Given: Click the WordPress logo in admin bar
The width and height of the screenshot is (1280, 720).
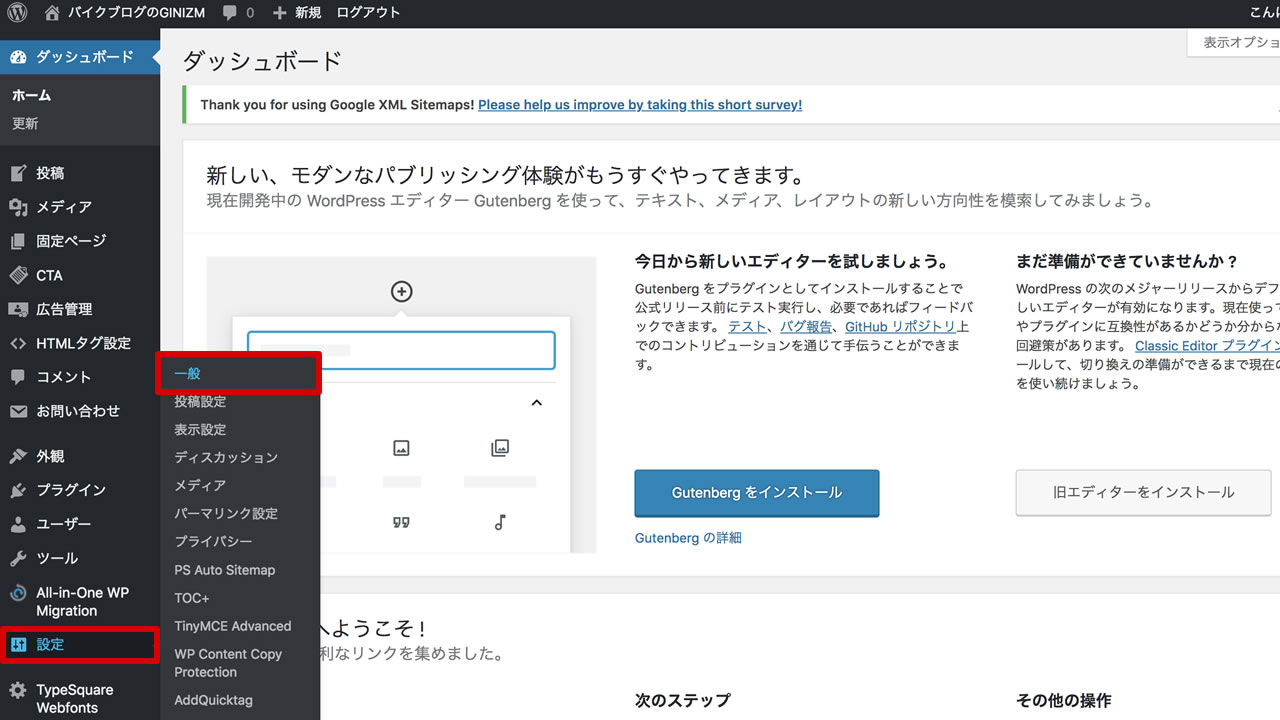Looking at the screenshot, I should point(18,13).
